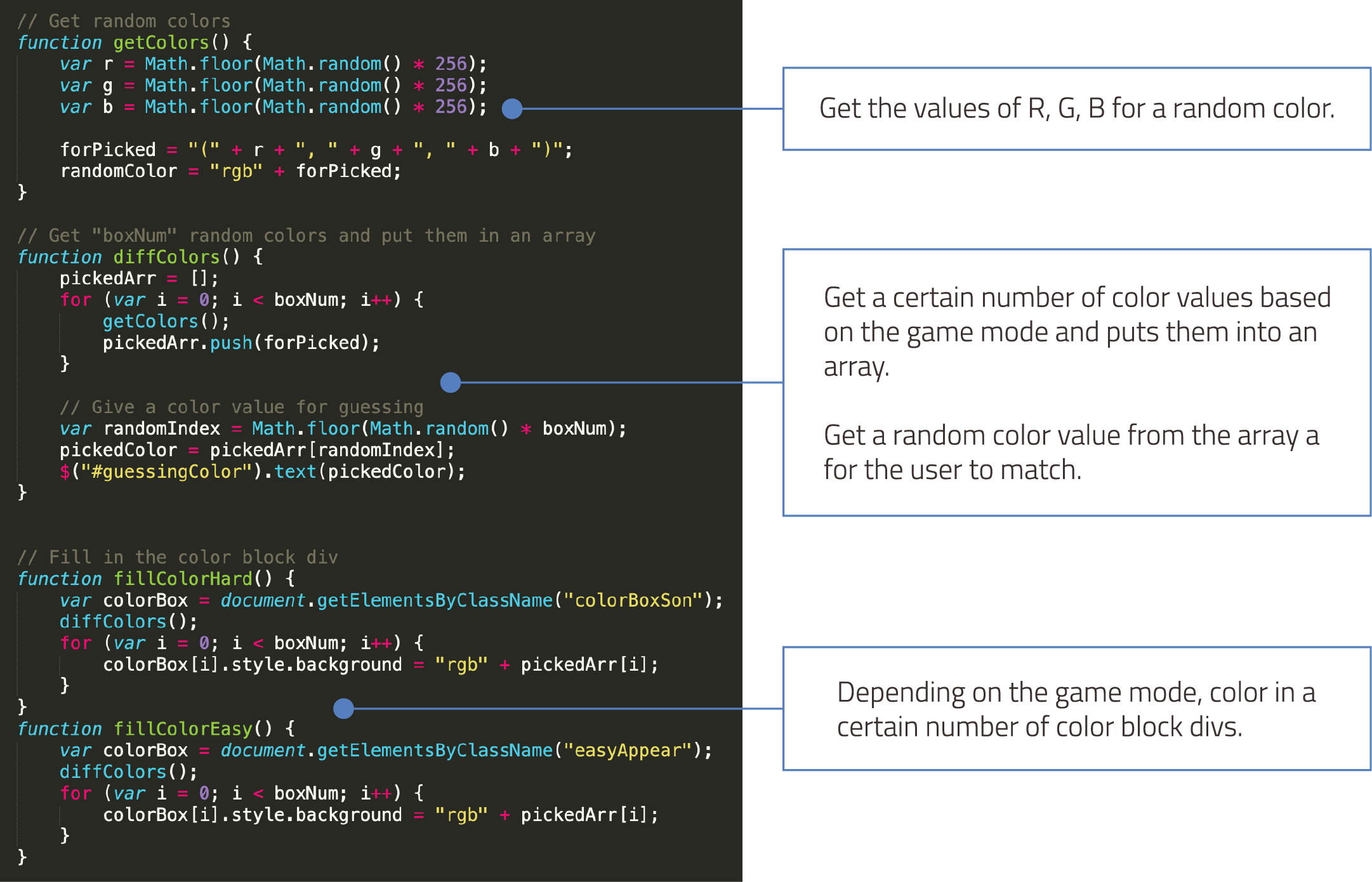Screen dimensions: 1372x882
Task: Click the '// Get "boxNum" random colors' comment
Action: [x=307, y=235]
